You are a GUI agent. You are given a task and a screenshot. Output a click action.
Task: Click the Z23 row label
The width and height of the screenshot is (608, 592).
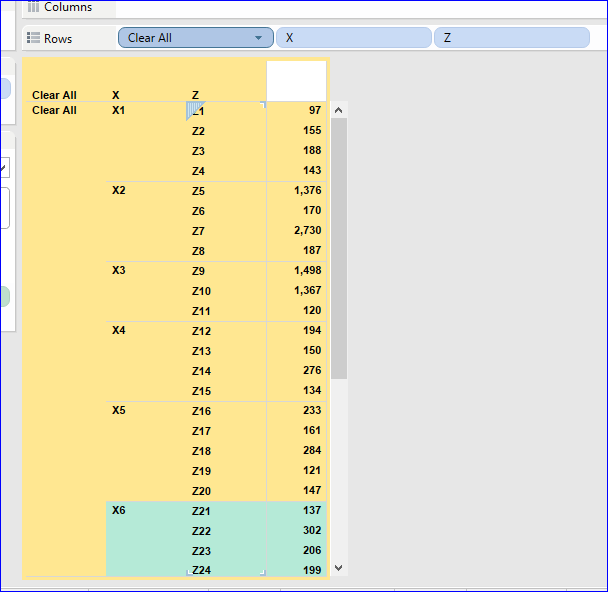201,551
